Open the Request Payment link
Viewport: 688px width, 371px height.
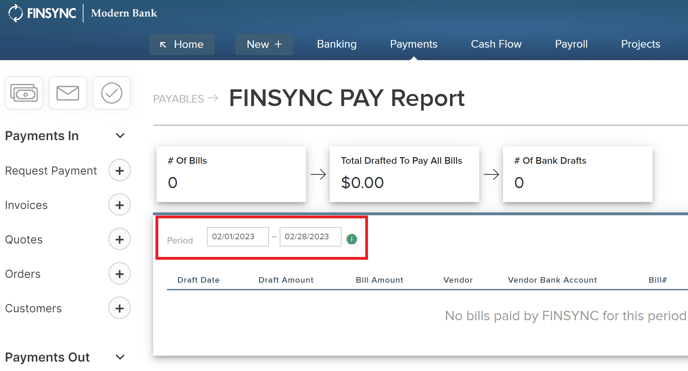51,171
